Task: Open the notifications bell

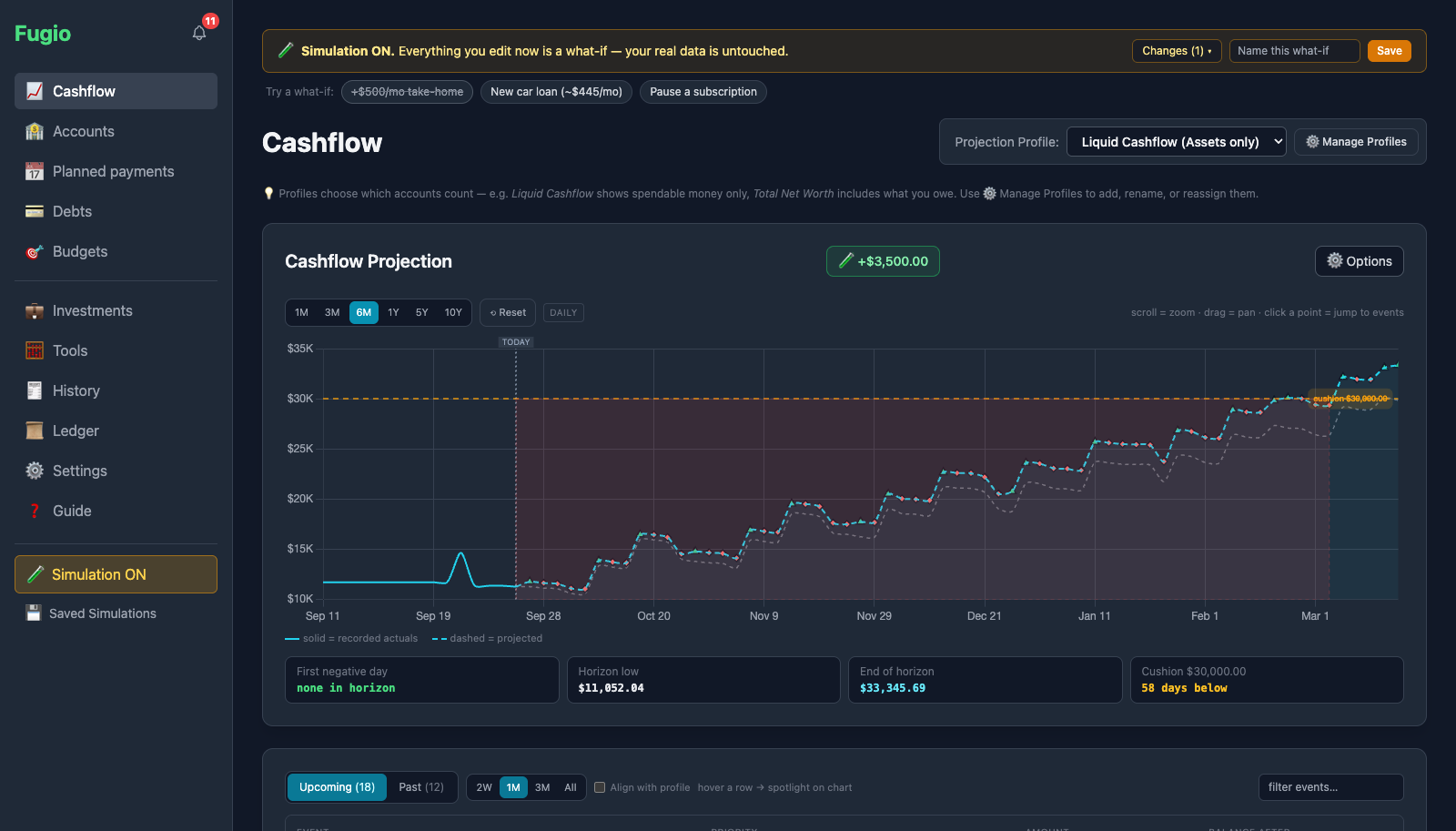Action: [x=199, y=33]
